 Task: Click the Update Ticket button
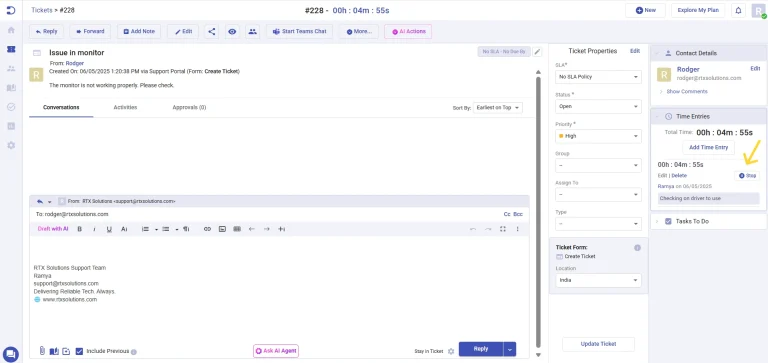pos(598,344)
